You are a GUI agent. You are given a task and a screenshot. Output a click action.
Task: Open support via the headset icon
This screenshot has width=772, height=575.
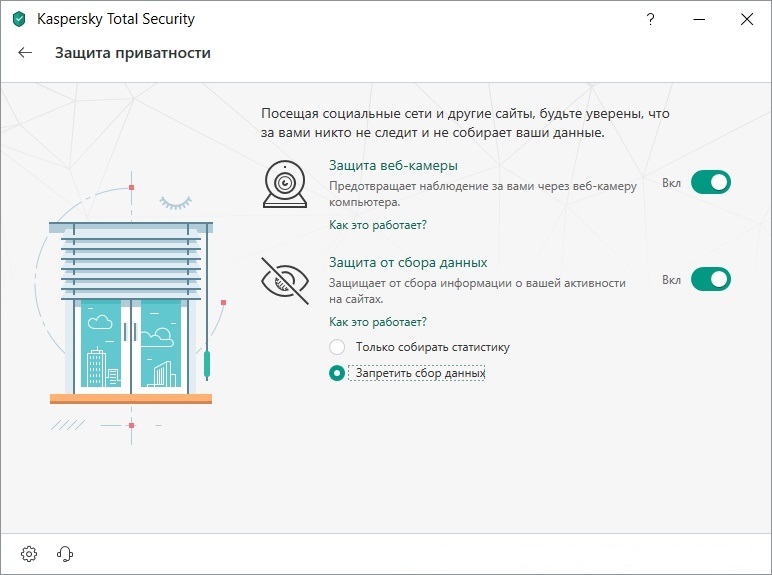pyautogui.click(x=65, y=553)
